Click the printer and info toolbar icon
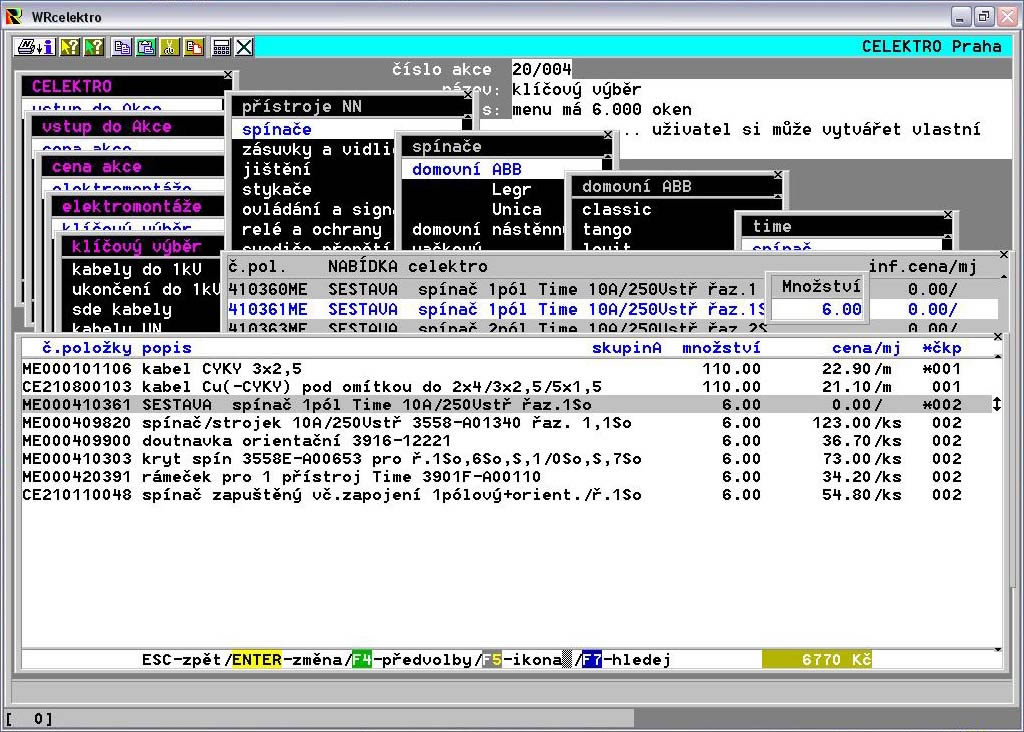Screen dimensions: 1024x732 point(34,47)
